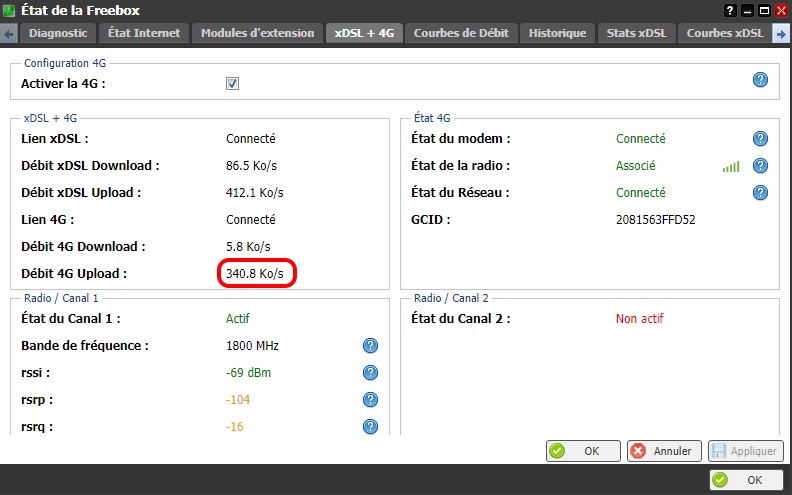Select the xDSL + 4G tab
The image size is (792, 495).
click(364, 33)
